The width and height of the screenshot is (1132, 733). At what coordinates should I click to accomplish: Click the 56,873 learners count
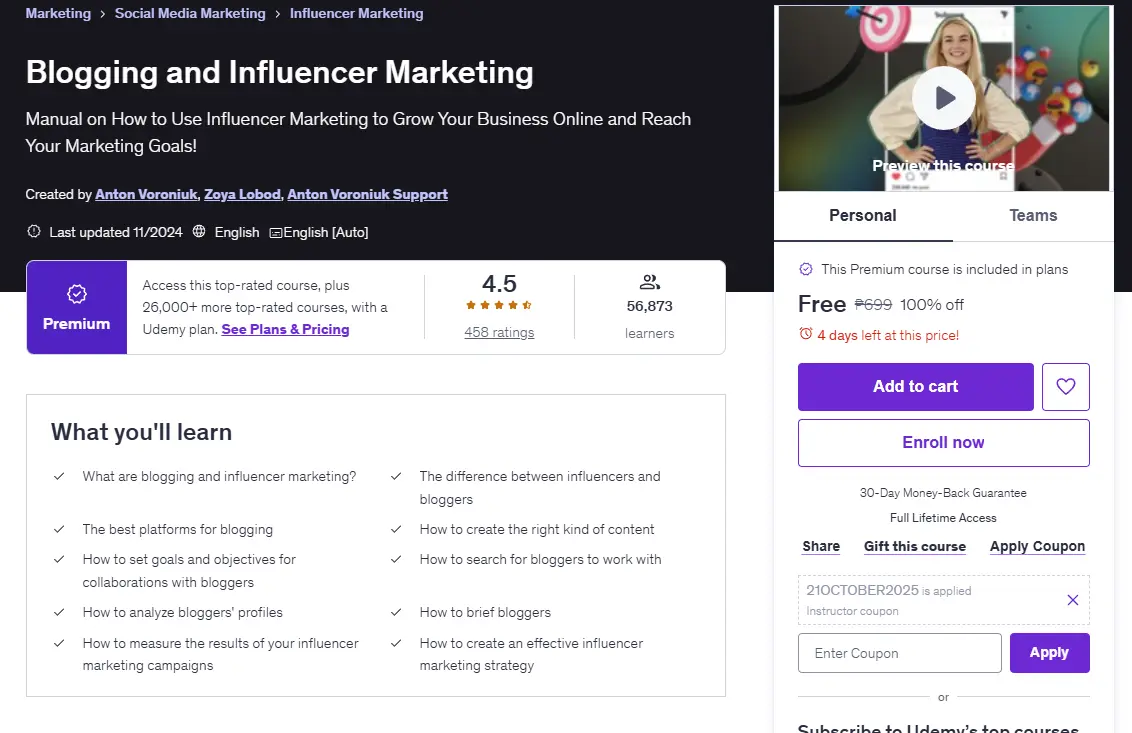(650, 306)
